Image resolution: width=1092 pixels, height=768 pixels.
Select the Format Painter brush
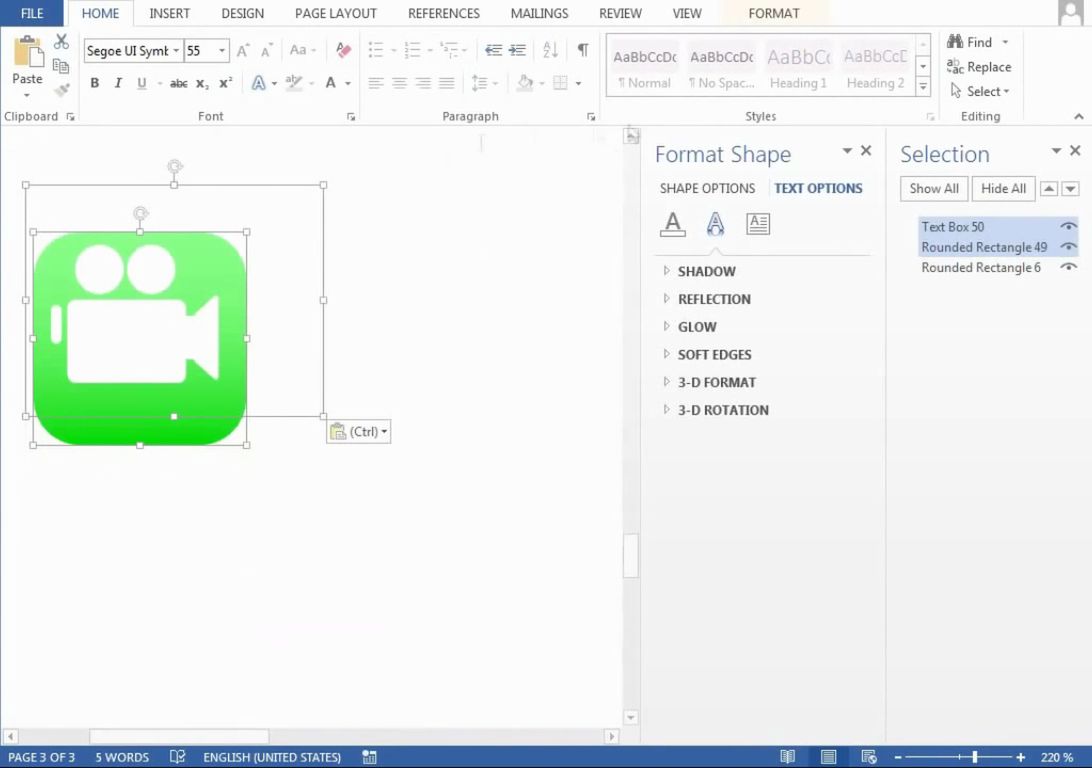pos(61,90)
